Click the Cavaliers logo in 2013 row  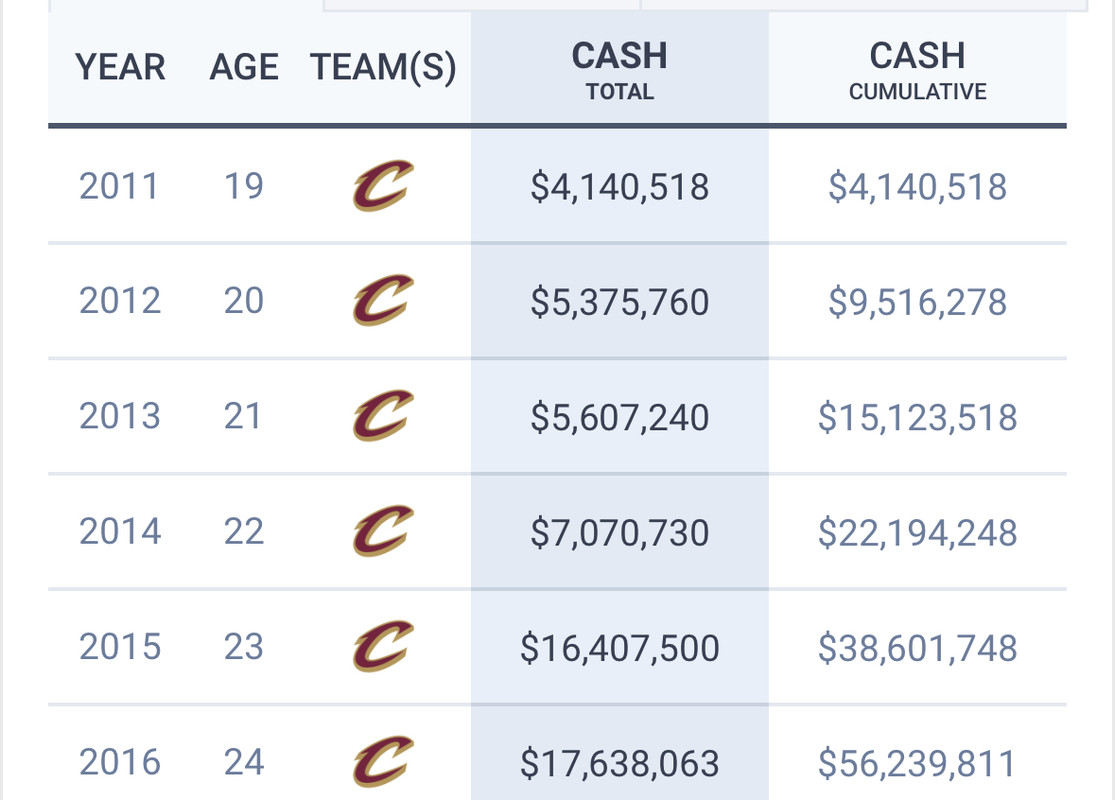pos(383,416)
